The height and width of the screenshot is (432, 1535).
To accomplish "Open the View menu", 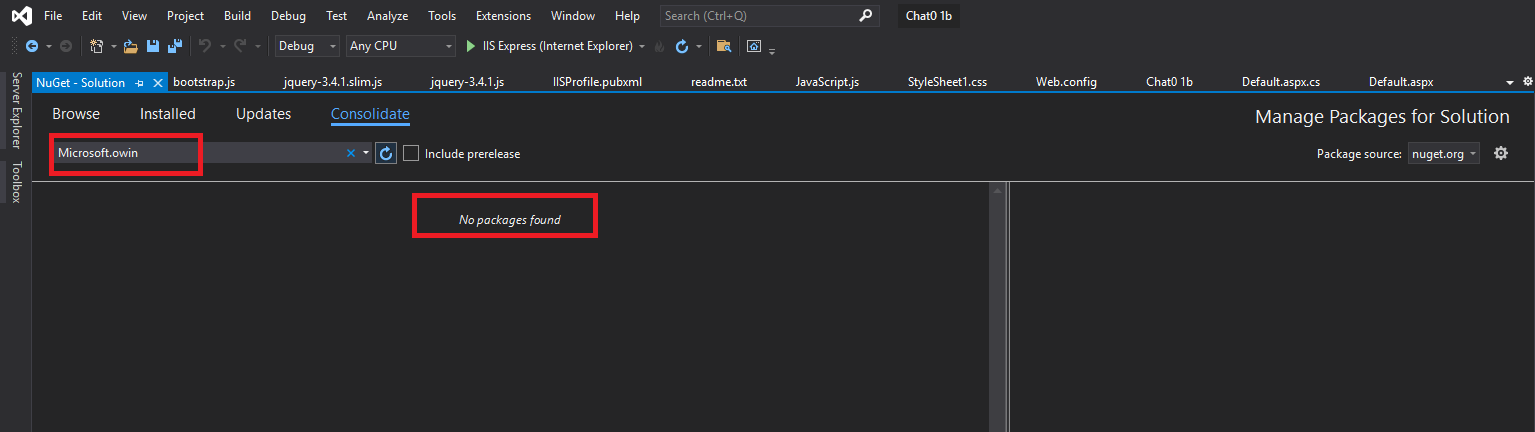I will [x=134, y=16].
